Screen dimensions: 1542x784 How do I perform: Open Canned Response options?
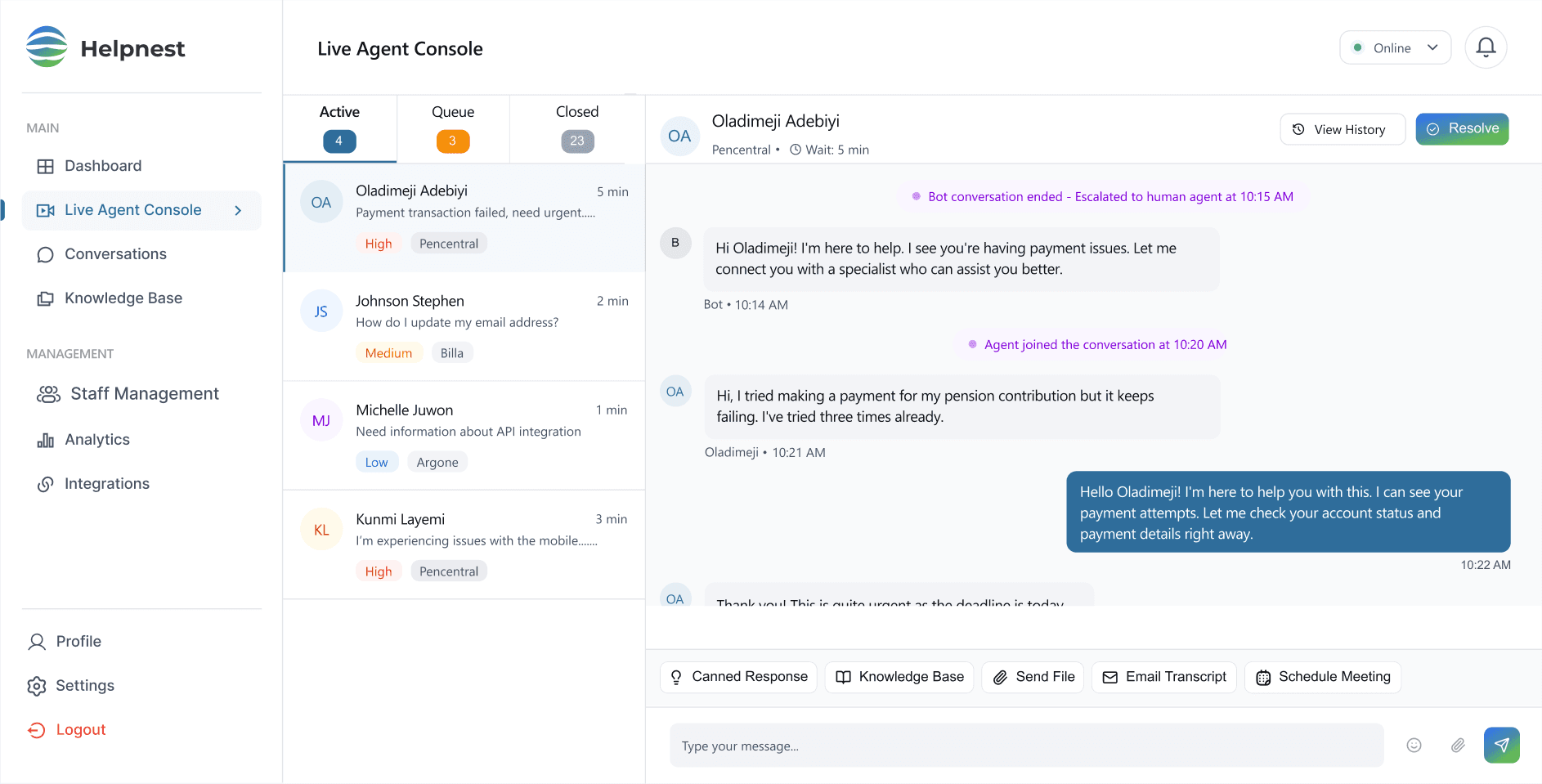point(738,677)
